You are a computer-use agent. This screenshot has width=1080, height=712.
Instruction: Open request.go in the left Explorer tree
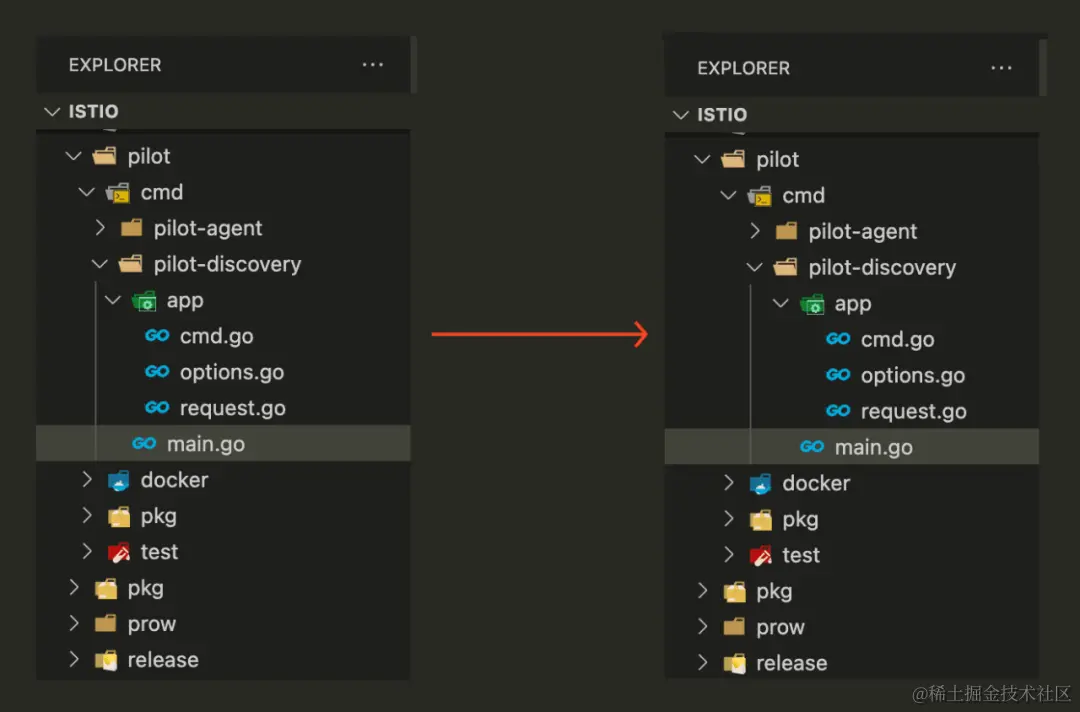233,408
